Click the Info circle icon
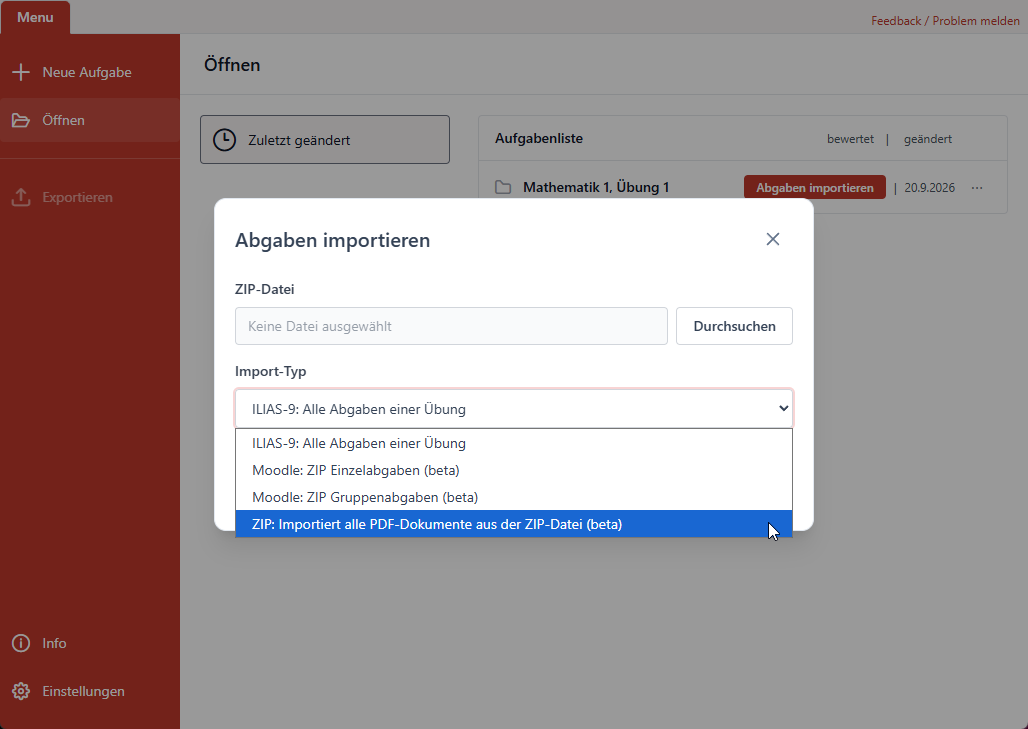Screen dimensions: 1028x729 tap(21, 643)
